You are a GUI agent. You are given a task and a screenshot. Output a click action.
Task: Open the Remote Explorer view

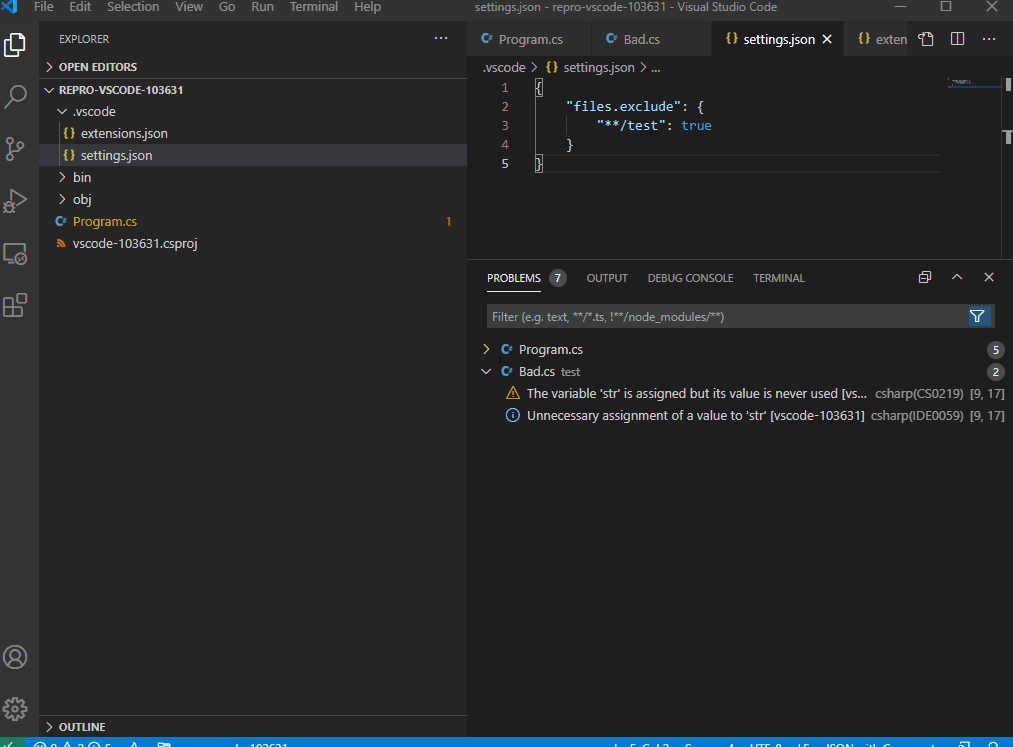point(15,253)
